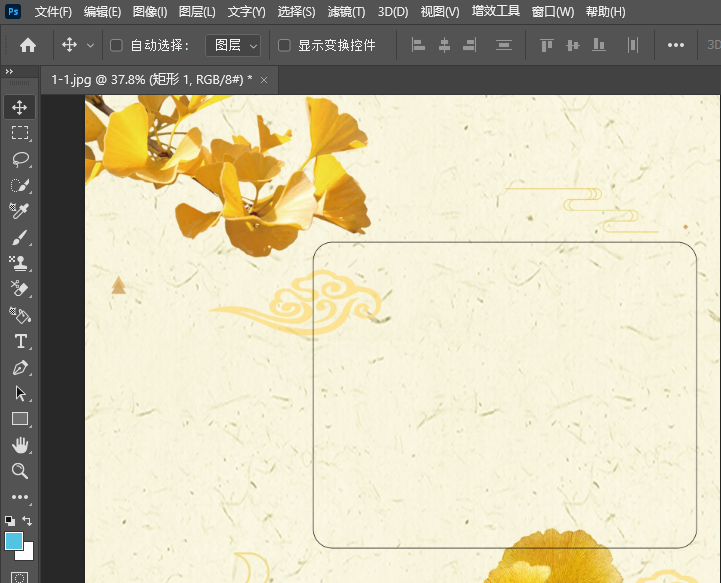Open the 窗口(W) menu

(553, 11)
